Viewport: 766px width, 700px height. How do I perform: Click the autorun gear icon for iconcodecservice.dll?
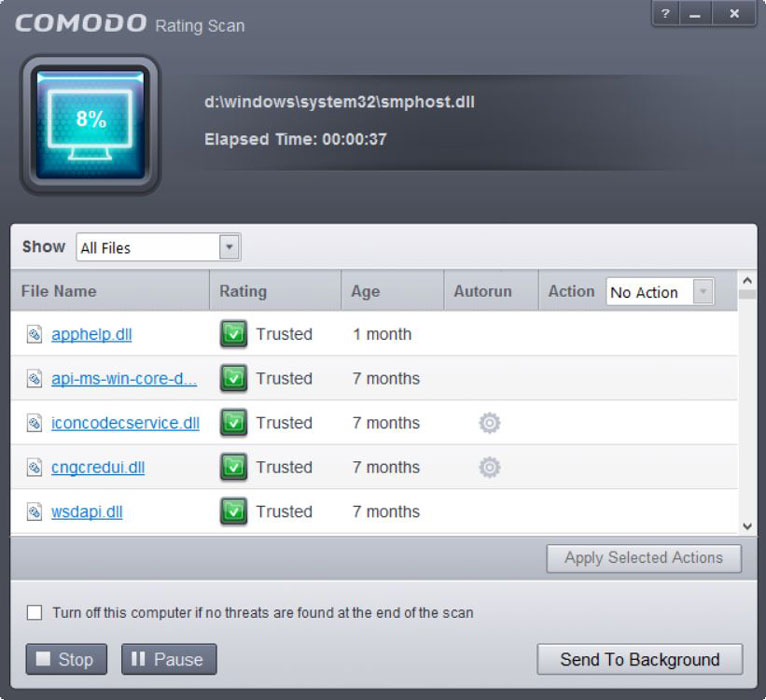[489, 423]
